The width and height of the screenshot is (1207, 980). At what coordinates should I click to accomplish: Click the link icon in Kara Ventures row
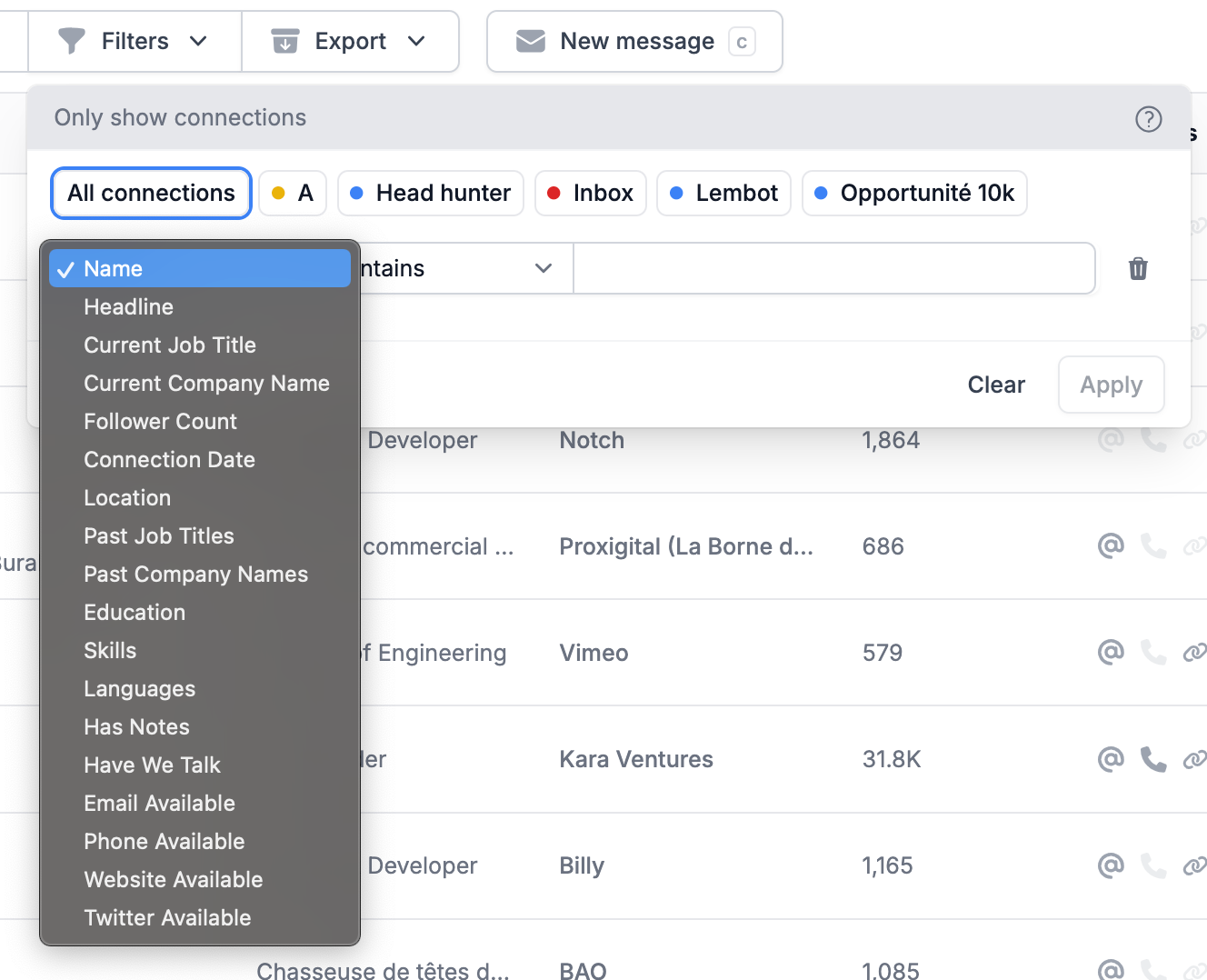coord(1194,758)
